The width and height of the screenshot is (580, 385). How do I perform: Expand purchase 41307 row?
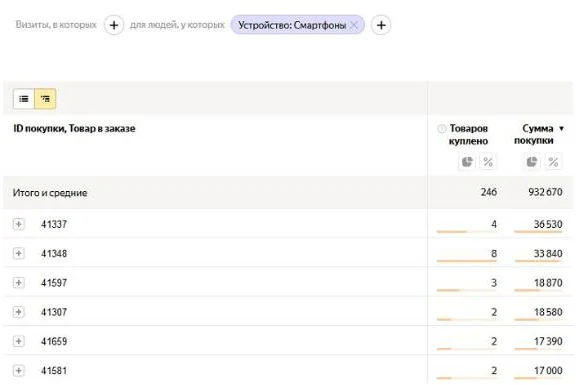[x=18, y=312]
